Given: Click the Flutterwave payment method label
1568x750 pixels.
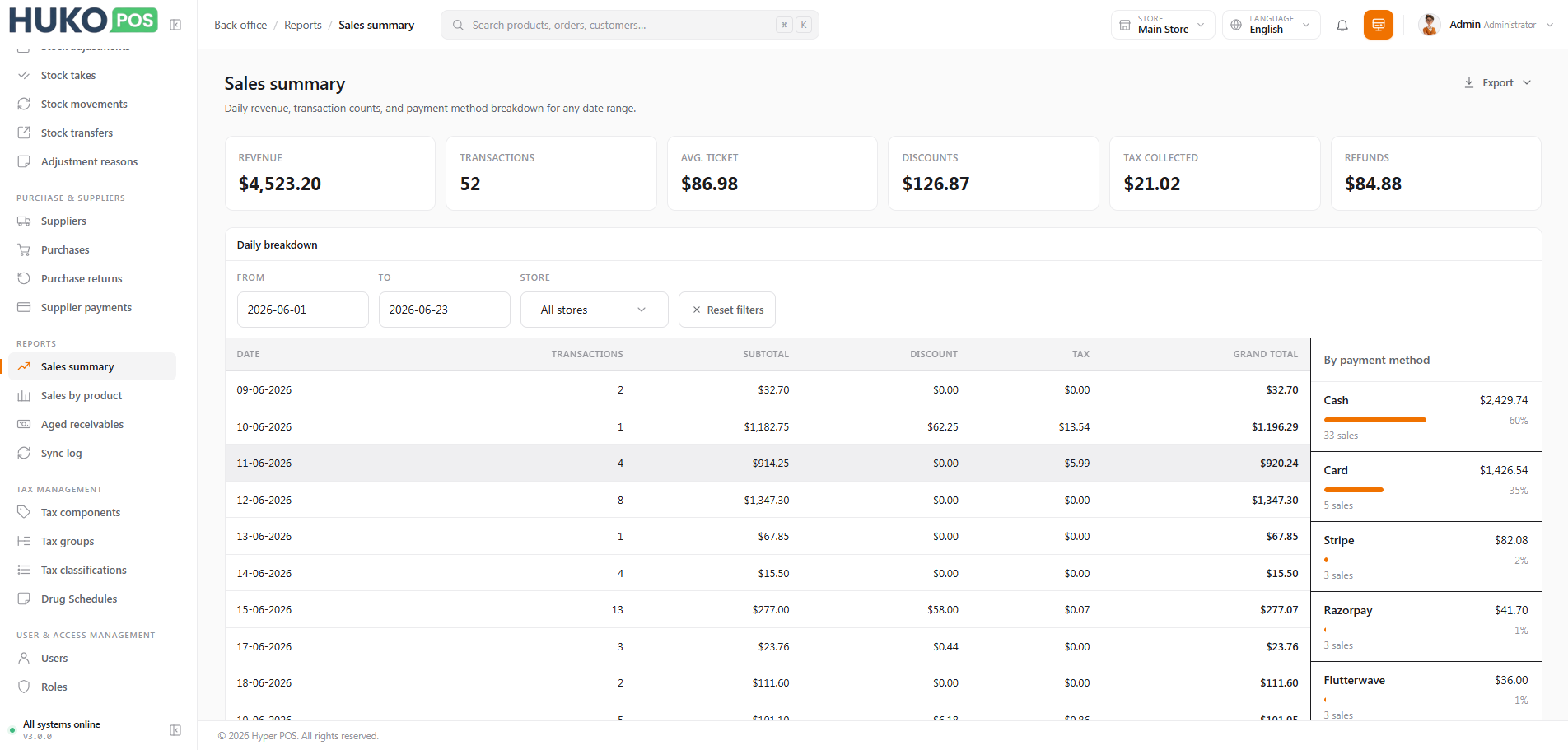Looking at the screenshot, I should point(1354,680).
